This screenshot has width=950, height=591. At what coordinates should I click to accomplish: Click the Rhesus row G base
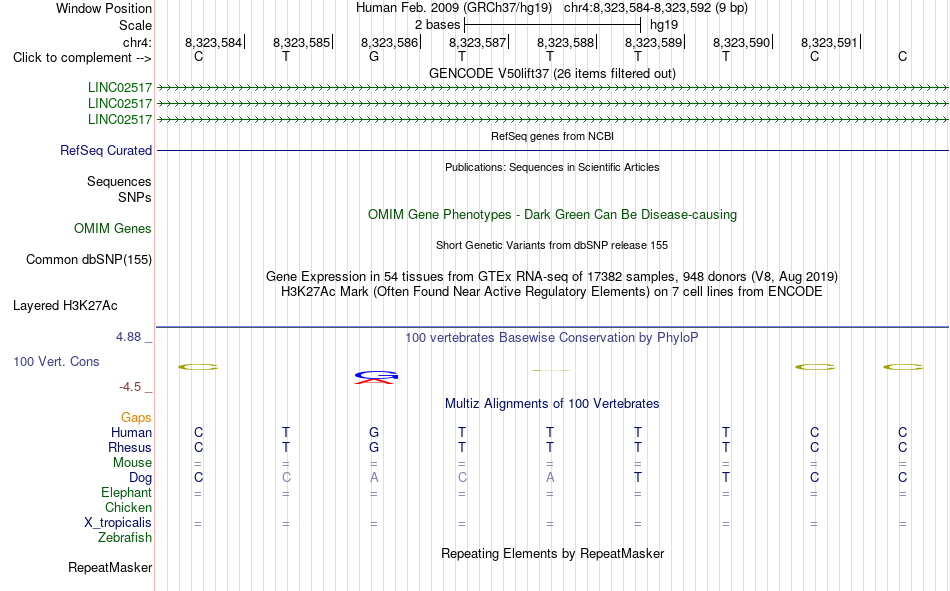pyautogui.click(x=374, y=447)
